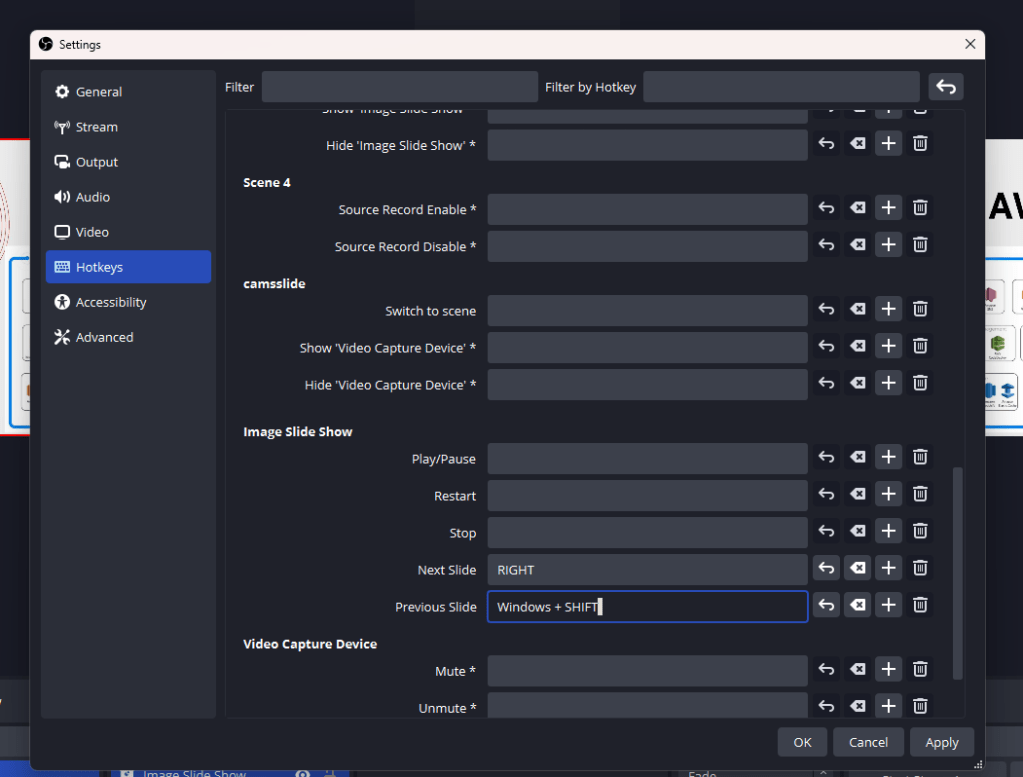Click the Switch to scene hotkey field
Viewport: 1023px width, 777px height.
tap(647, 311)
